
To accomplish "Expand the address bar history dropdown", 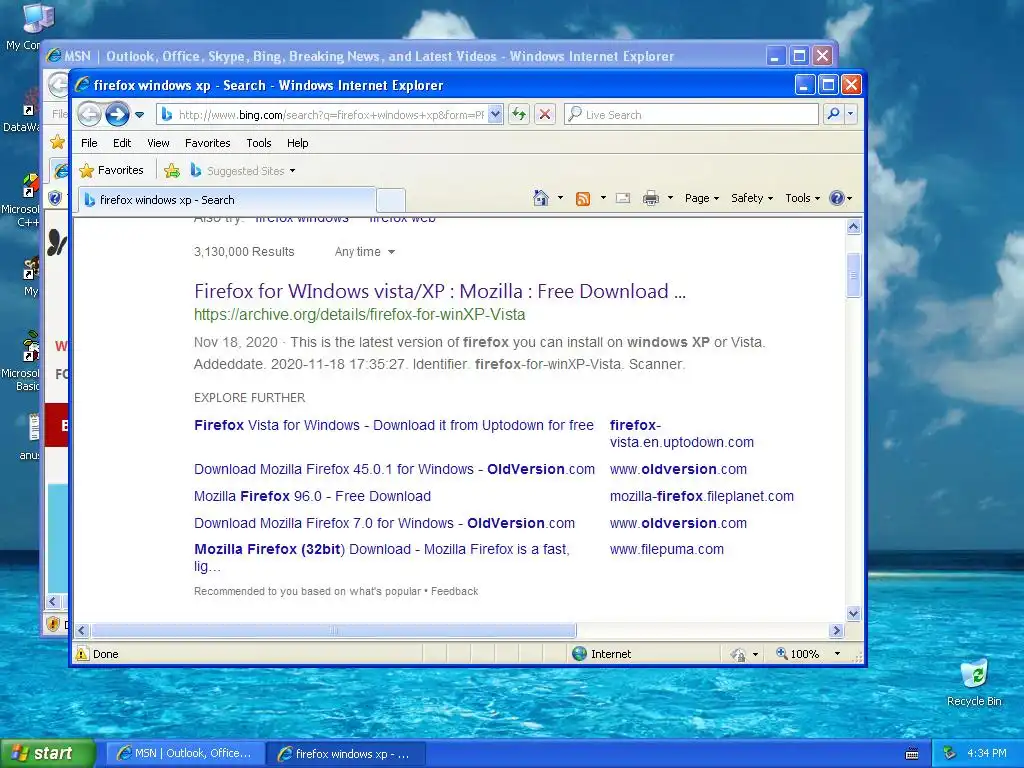I will (x=495, y=114).
